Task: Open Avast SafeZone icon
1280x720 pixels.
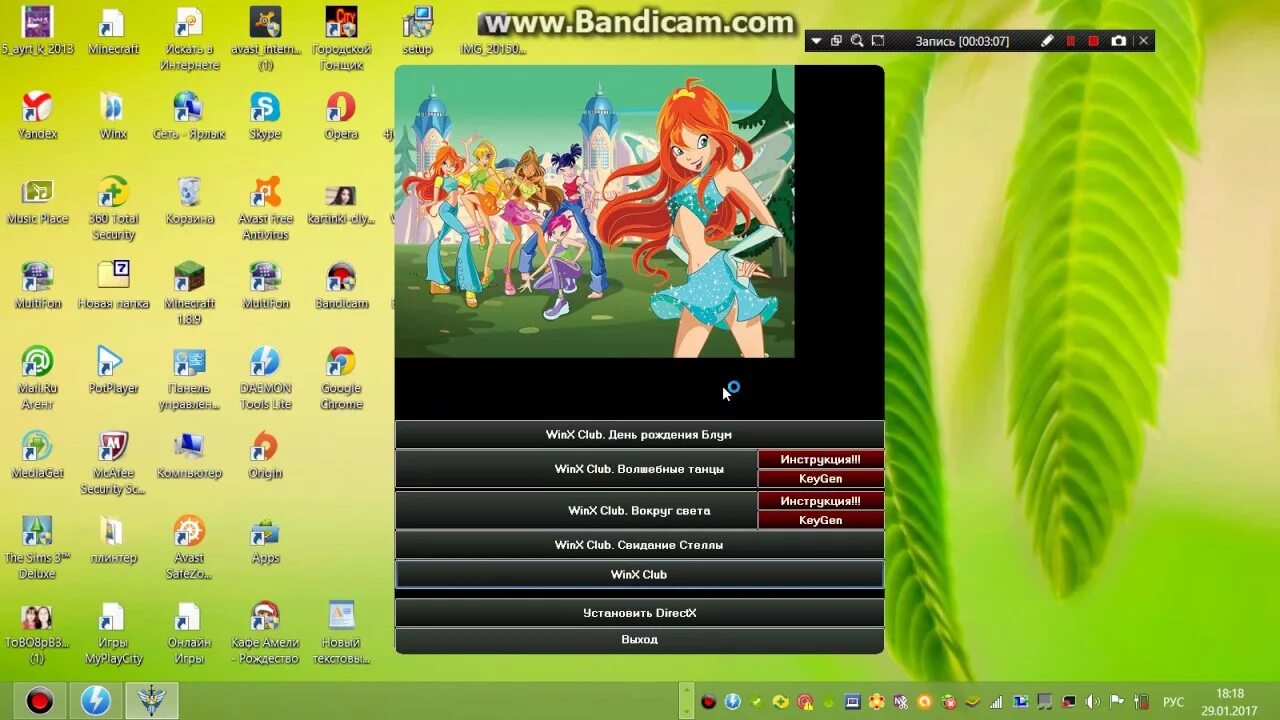Action: pos(189,547)
